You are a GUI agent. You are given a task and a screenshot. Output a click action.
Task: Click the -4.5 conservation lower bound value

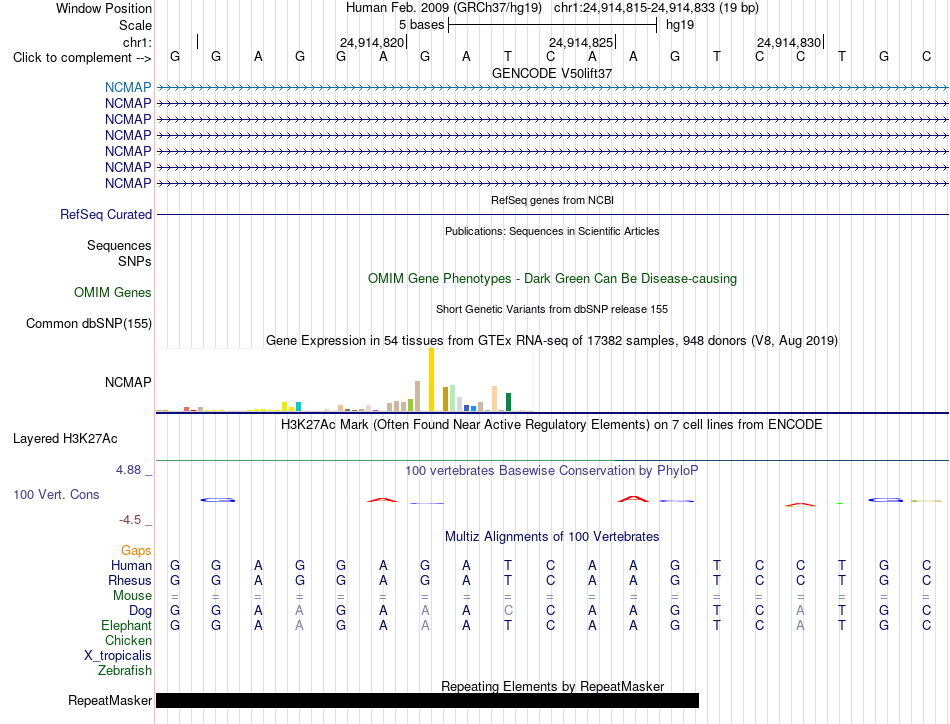click(130, 520)
